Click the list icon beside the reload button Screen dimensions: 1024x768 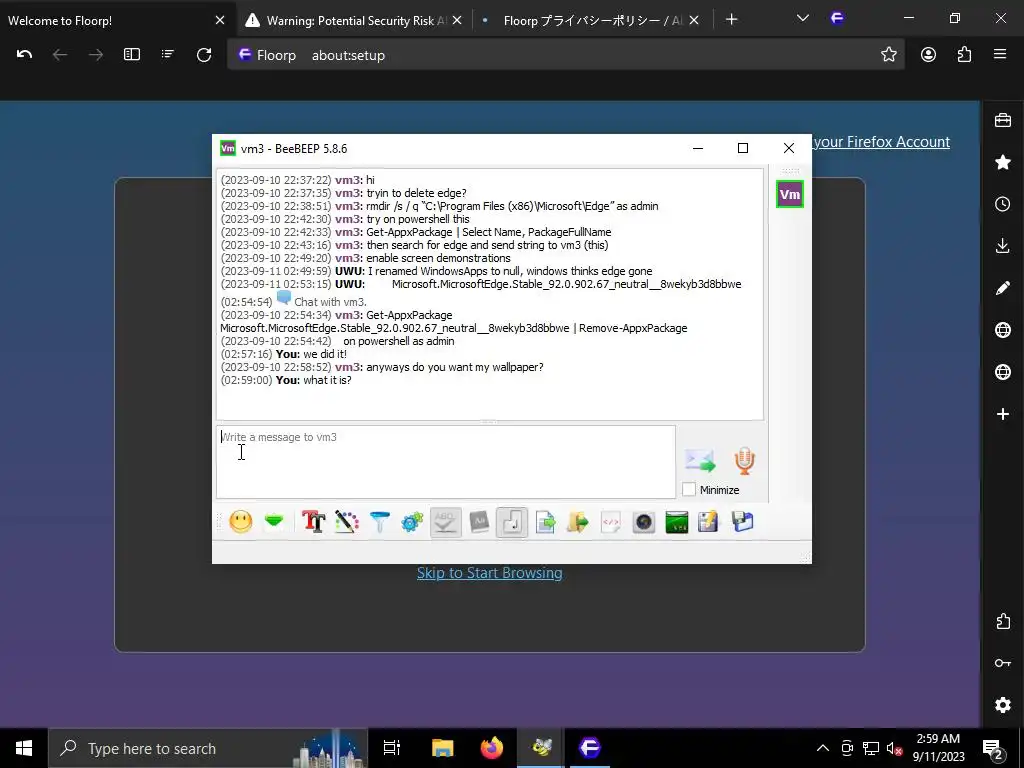[x=168, y=55]
